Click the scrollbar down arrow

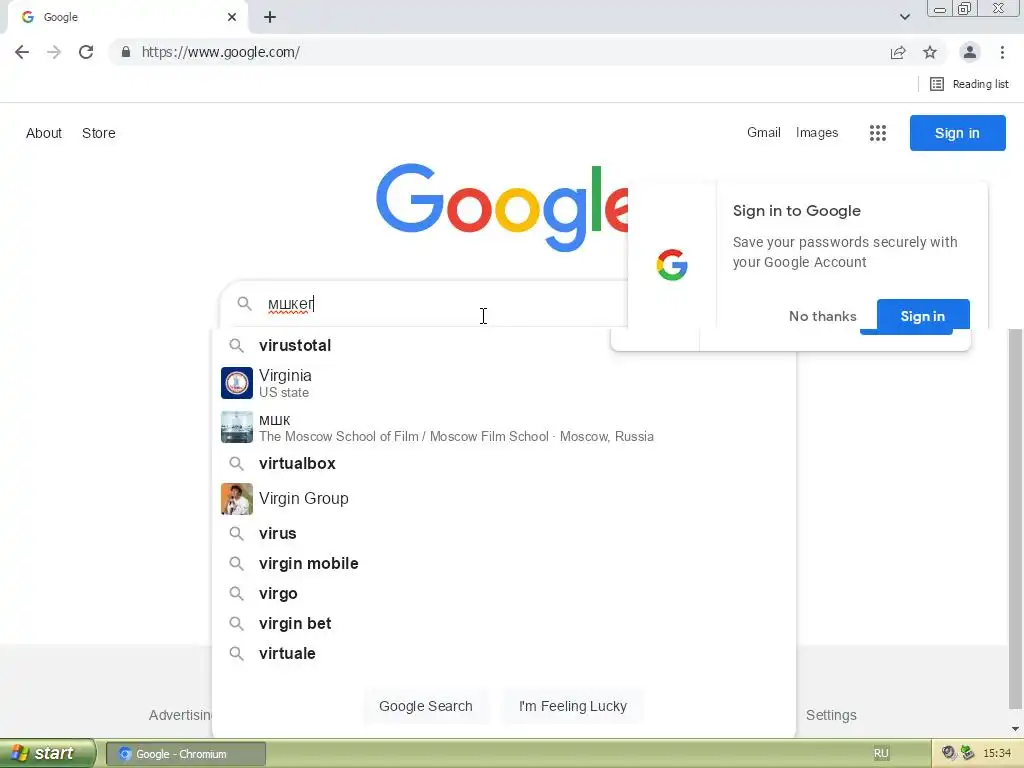coord(1015,729)
